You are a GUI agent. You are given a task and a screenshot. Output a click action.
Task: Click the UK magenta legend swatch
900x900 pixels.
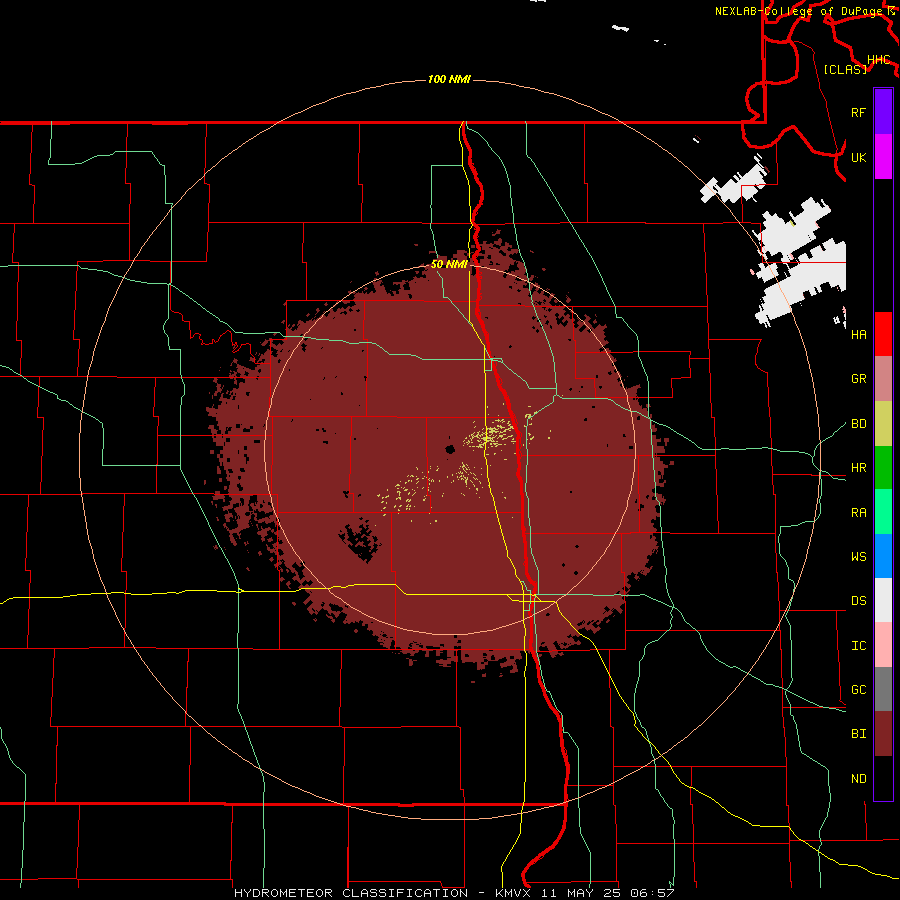[883, 157]
